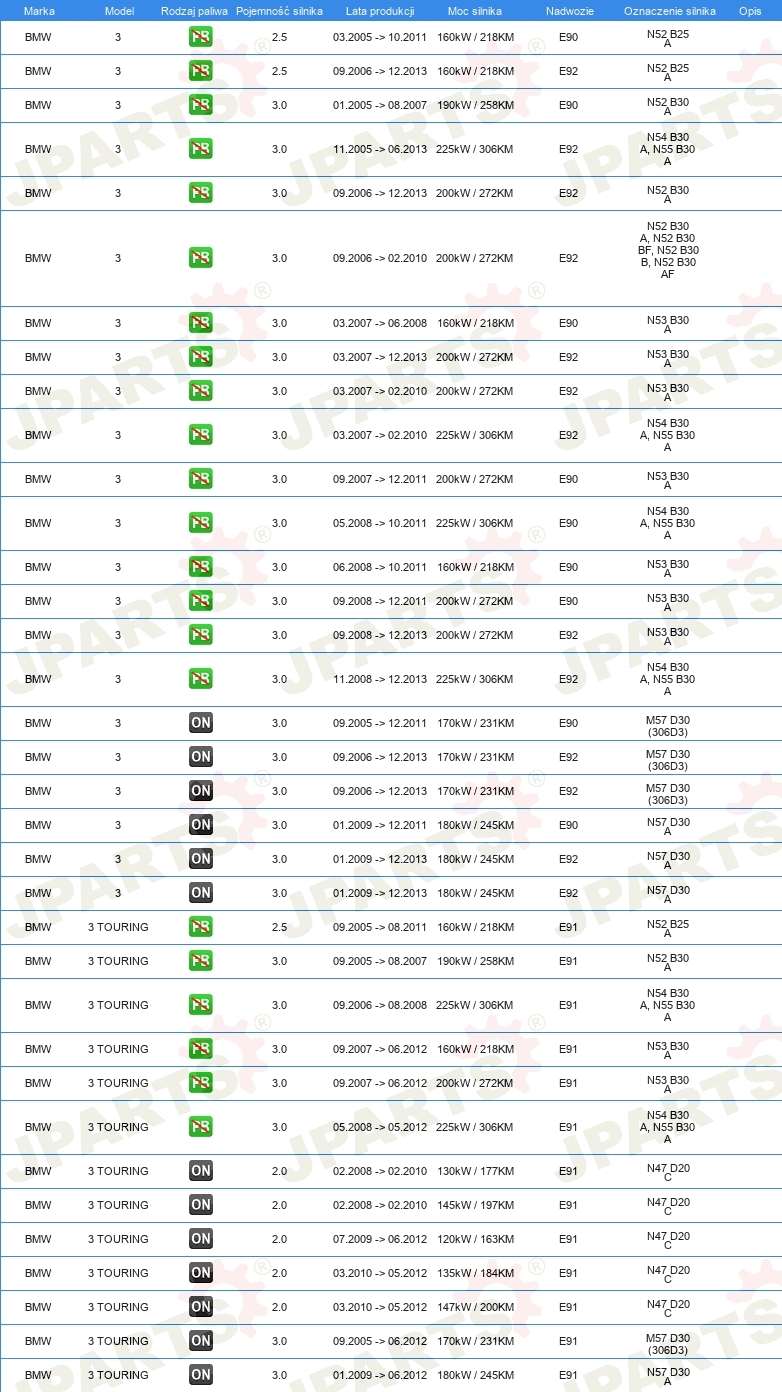782x1392 pixels.
Task: Select diesel ON icon for 145kW / 197KM row
Action: pyautogui.click(x=201, y=1206)
